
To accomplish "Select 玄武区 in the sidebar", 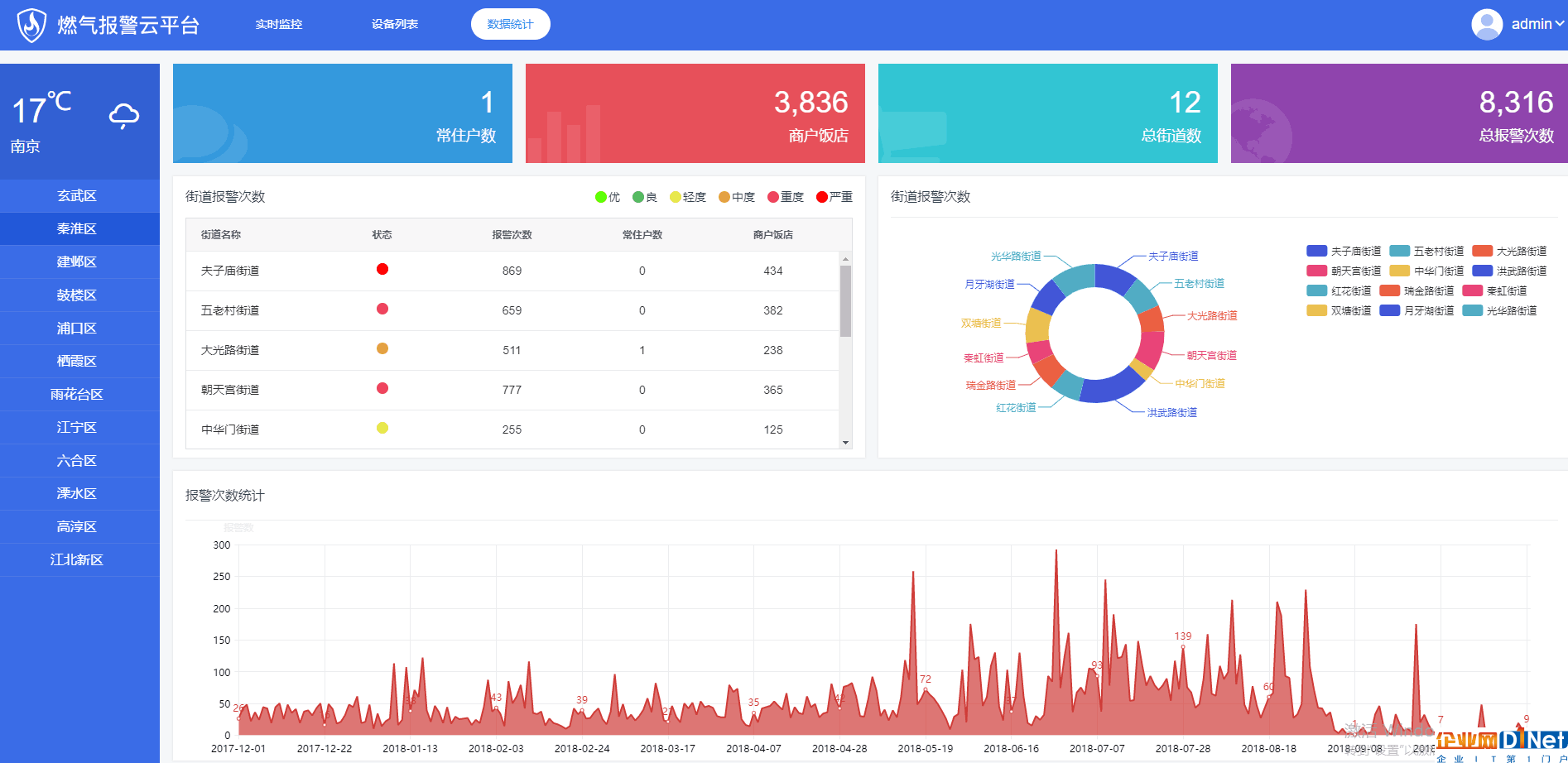I will click(79, 196).
